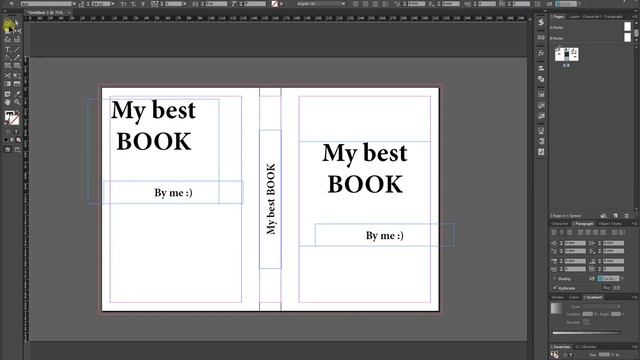640x360 pixels.
Task: Open the gradient Type dropdown
Action: 602,307
